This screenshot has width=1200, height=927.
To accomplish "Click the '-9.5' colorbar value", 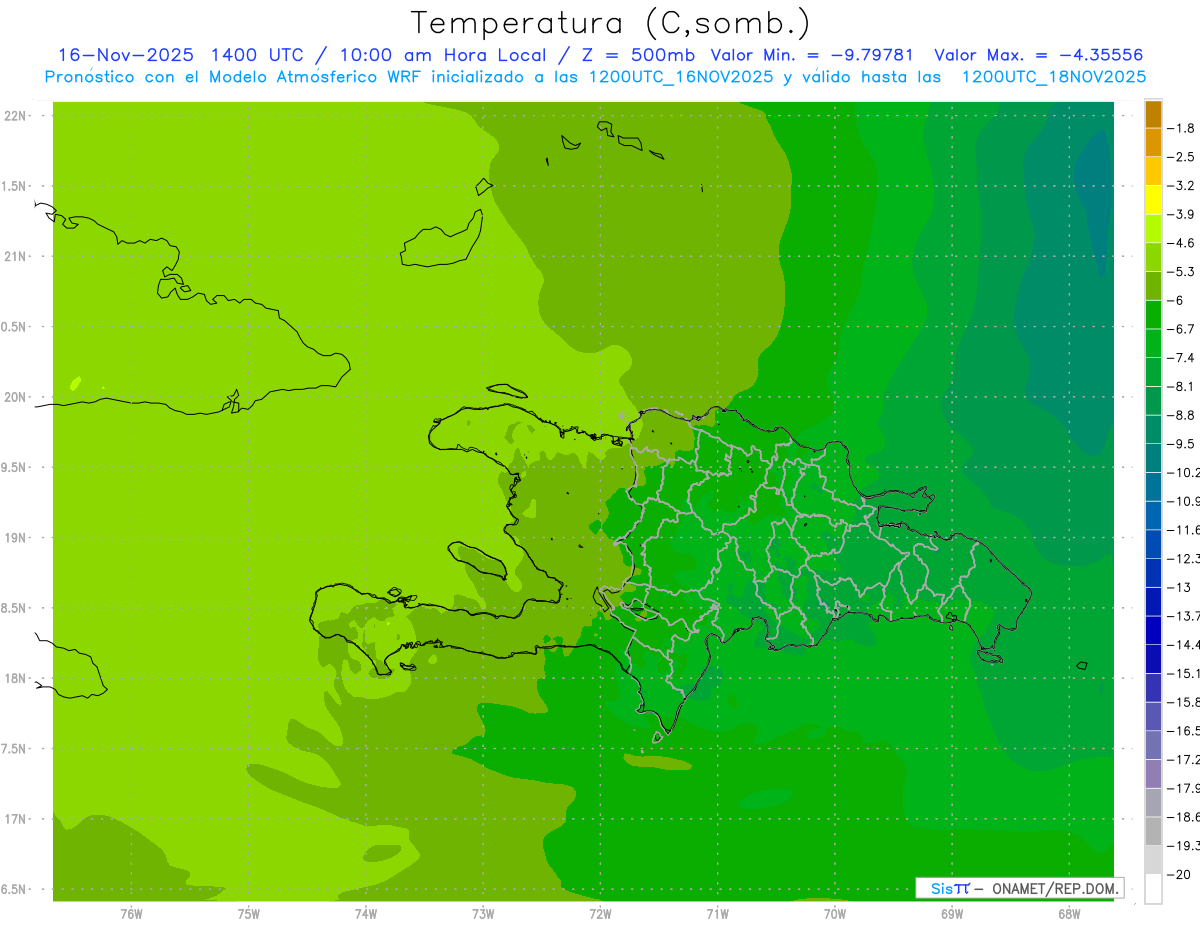I will 1182,444.
